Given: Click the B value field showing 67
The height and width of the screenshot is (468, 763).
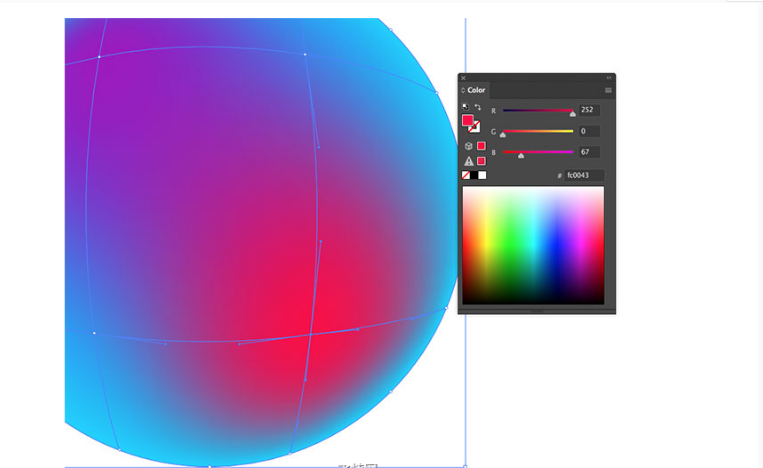Looking at the screenshot, I should [x=589, y=152].
